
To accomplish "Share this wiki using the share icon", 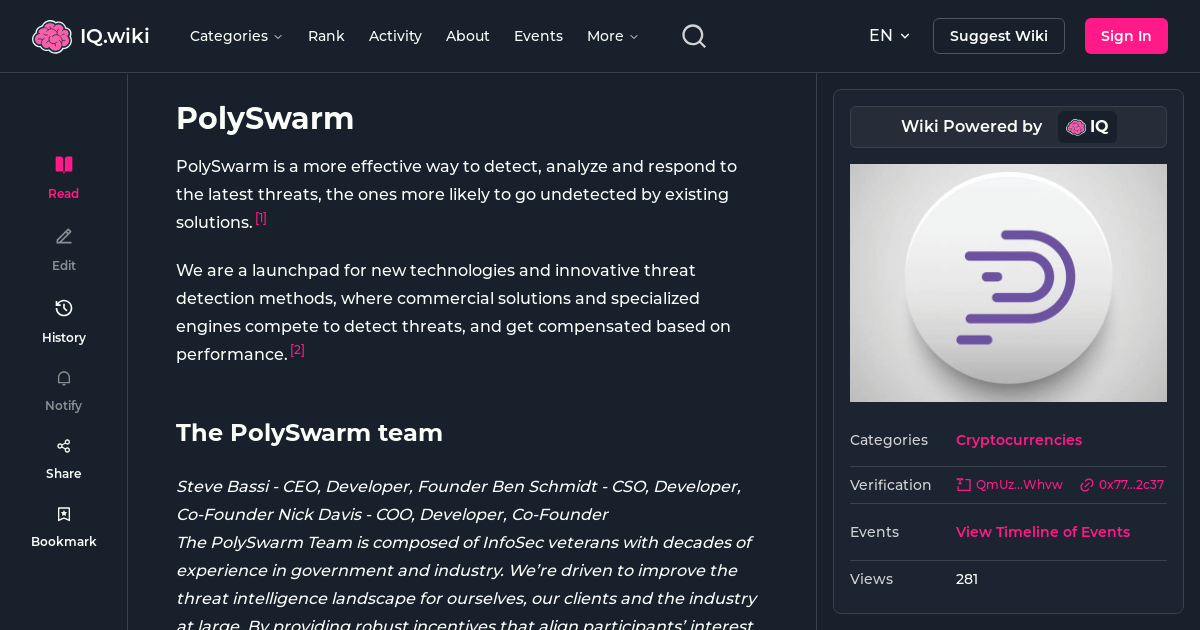I will tap(63, 445).
